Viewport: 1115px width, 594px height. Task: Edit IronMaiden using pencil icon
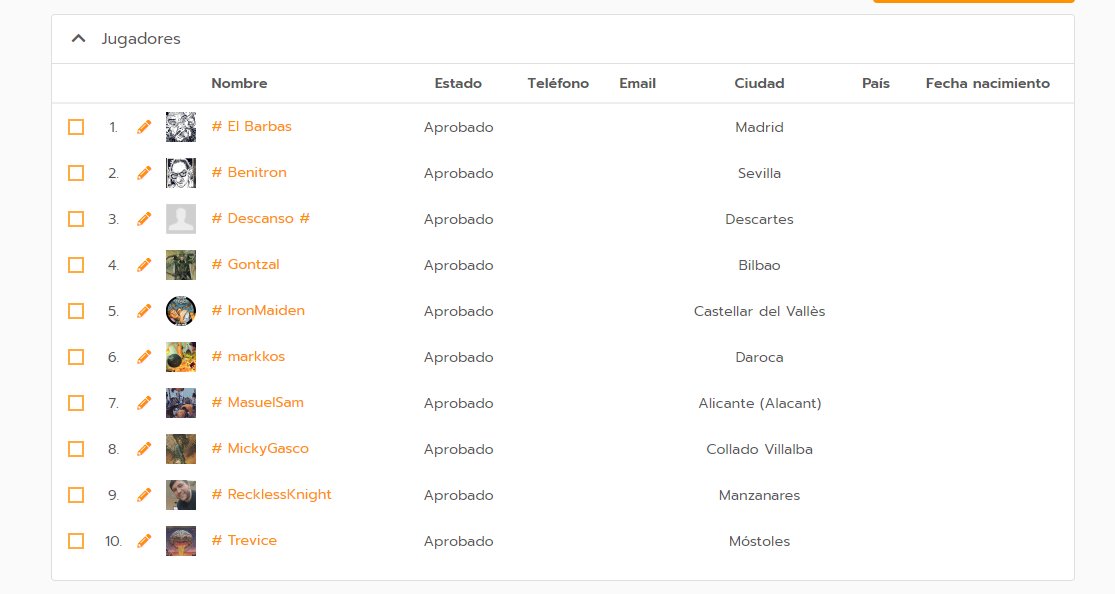point(144,311)
